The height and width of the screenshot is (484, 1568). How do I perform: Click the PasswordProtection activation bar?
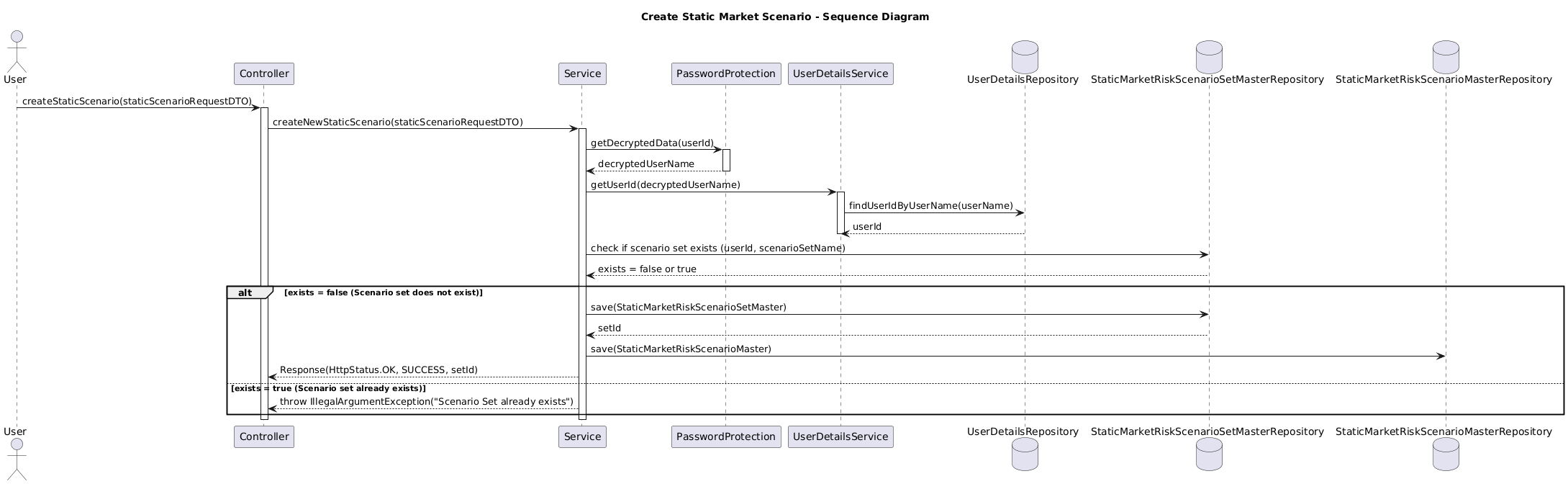click(726, 160)
